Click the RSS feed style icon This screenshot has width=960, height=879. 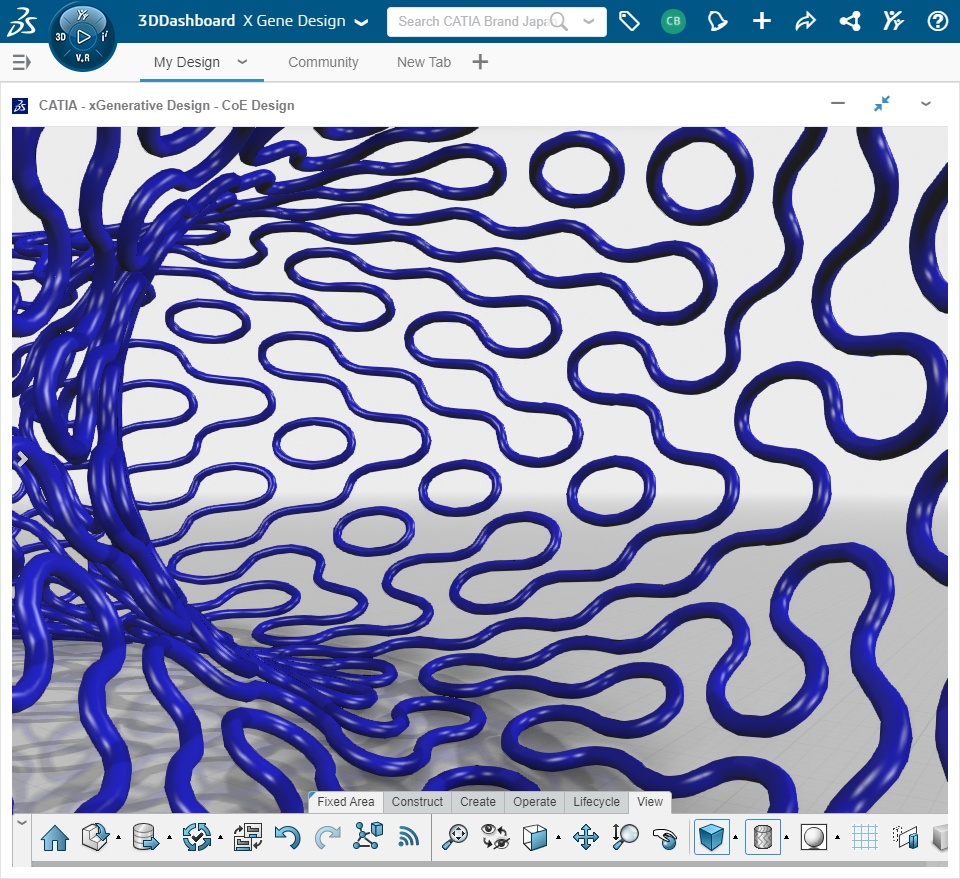pos(408,837)
